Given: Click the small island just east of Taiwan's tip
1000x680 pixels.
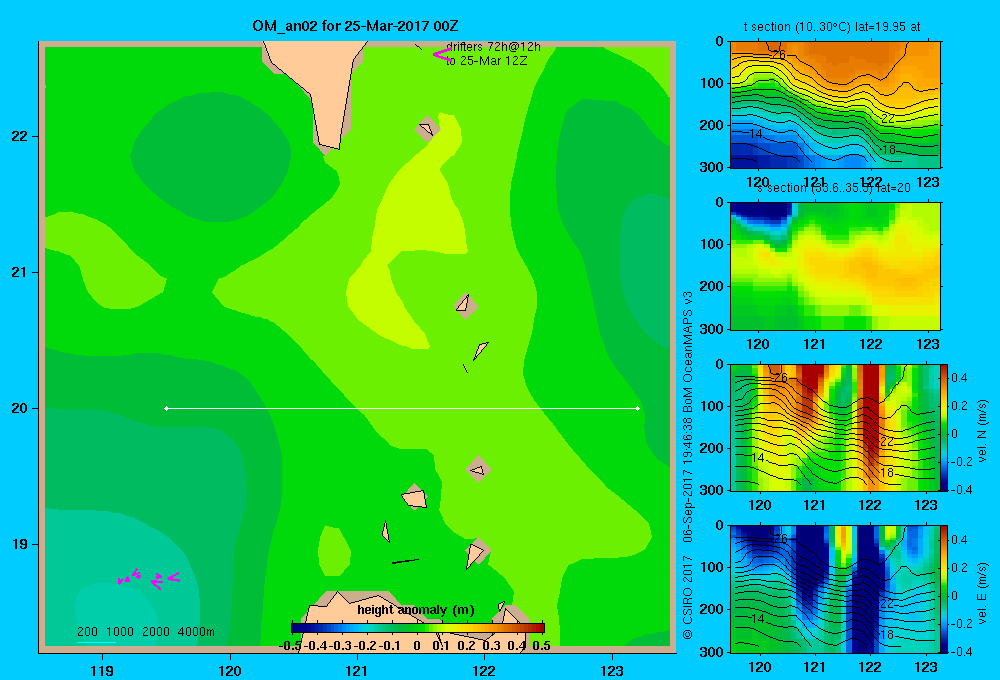Looking at the screenshot, I should coord(427,129).
